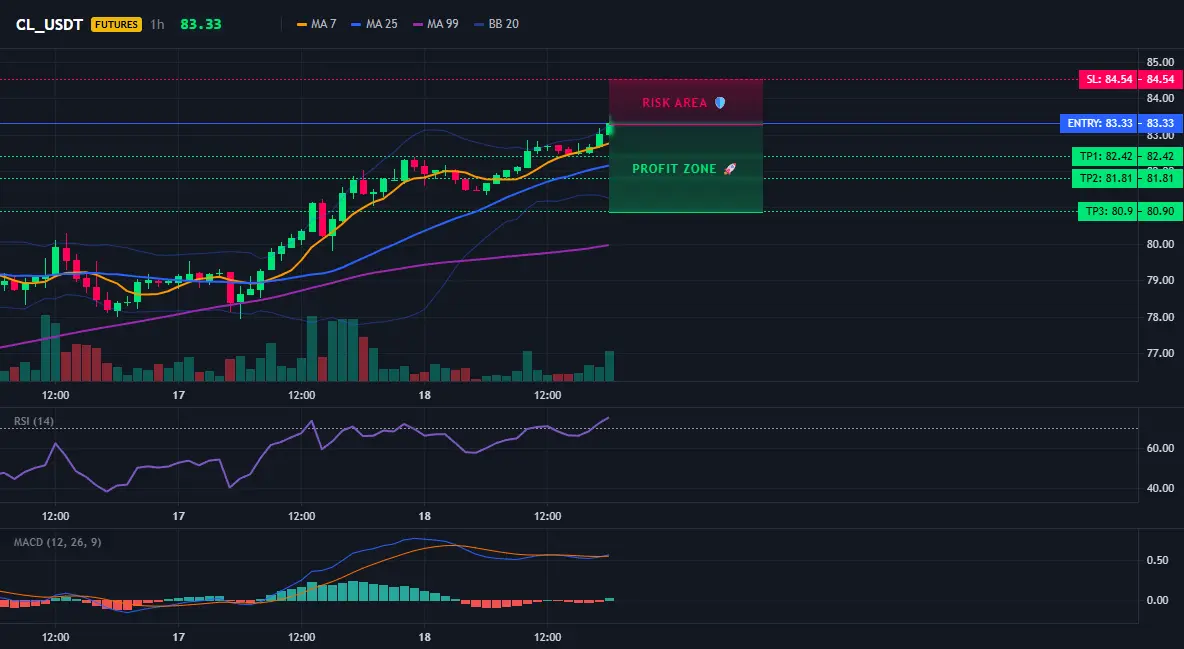Toggle the BB 20 legend item

click(496, 24)
